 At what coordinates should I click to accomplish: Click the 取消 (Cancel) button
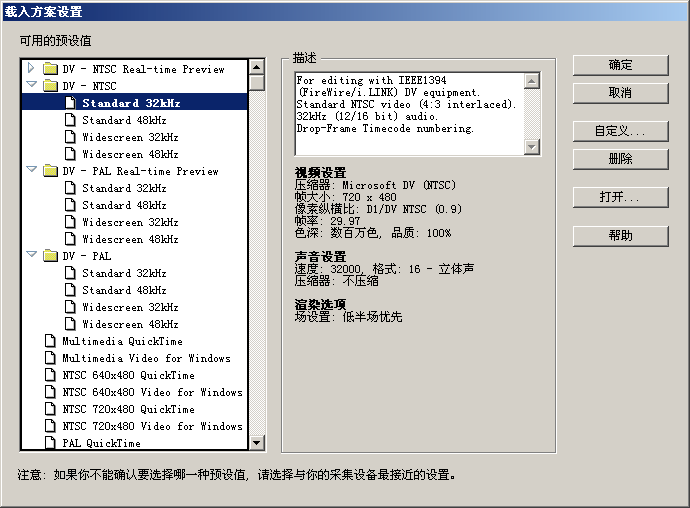click(620, 93)
